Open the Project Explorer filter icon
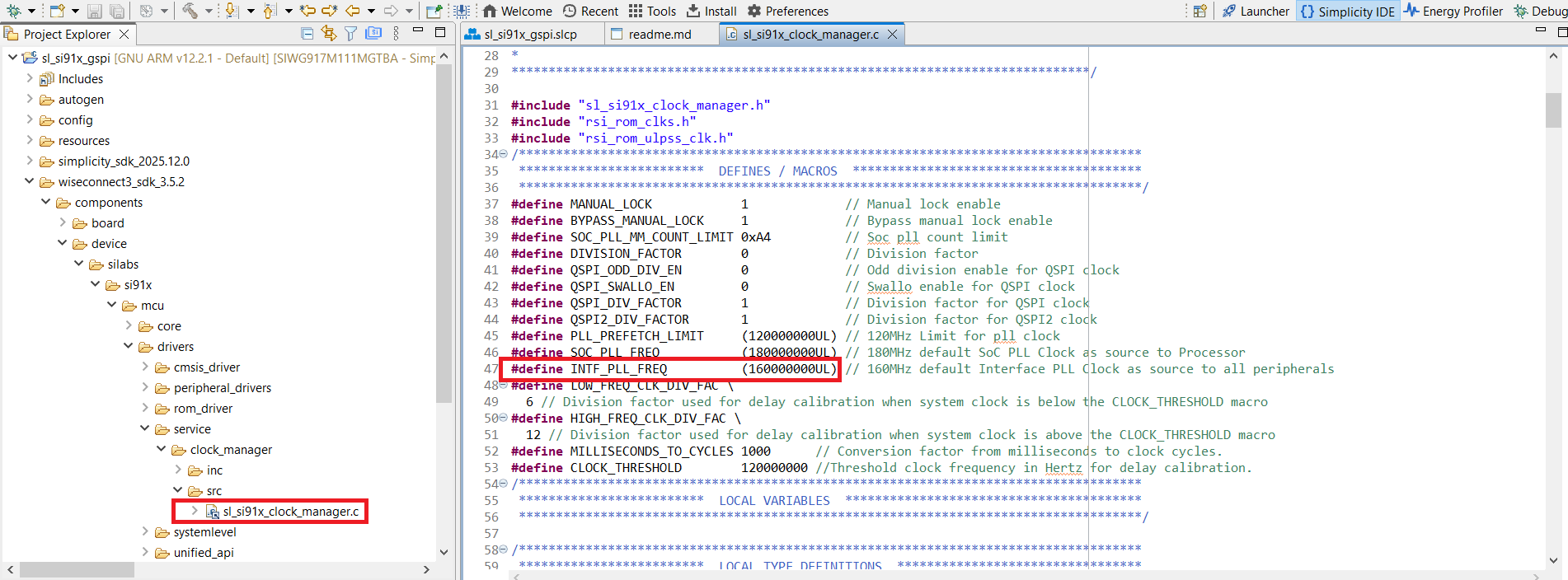This screenshot has height=580, width=1568. tap(350, 34)
